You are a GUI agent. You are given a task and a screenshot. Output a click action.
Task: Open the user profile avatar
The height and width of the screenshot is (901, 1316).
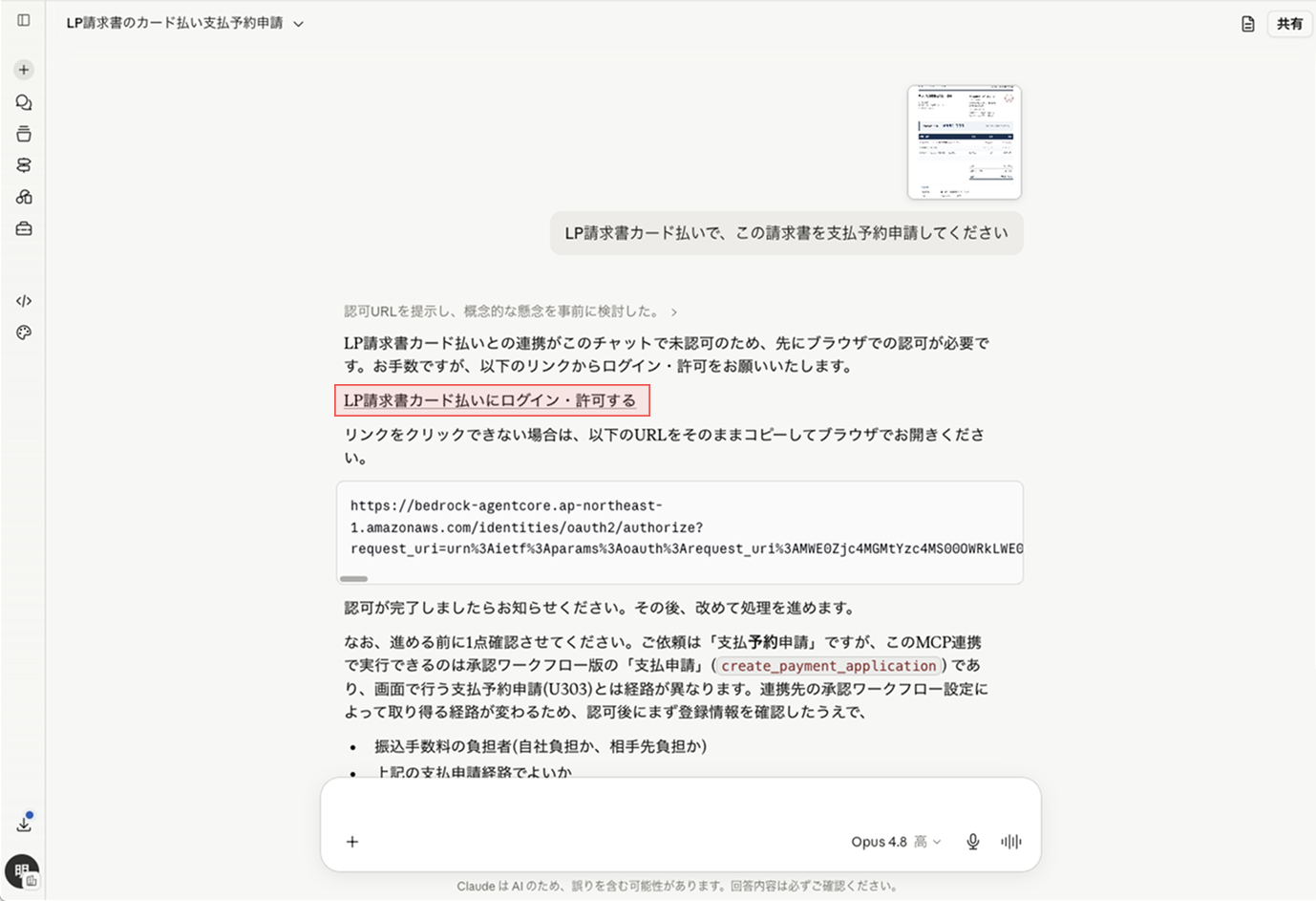tap(22, 871)
